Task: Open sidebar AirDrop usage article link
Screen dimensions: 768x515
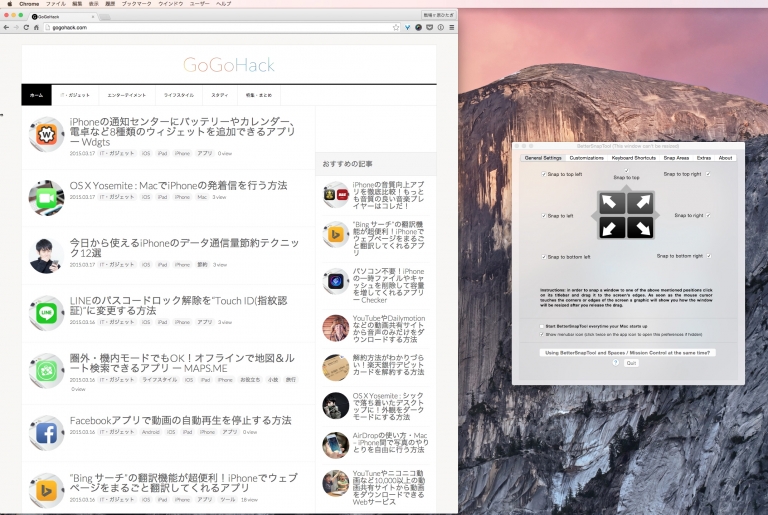Action: [x=390, y=442]
